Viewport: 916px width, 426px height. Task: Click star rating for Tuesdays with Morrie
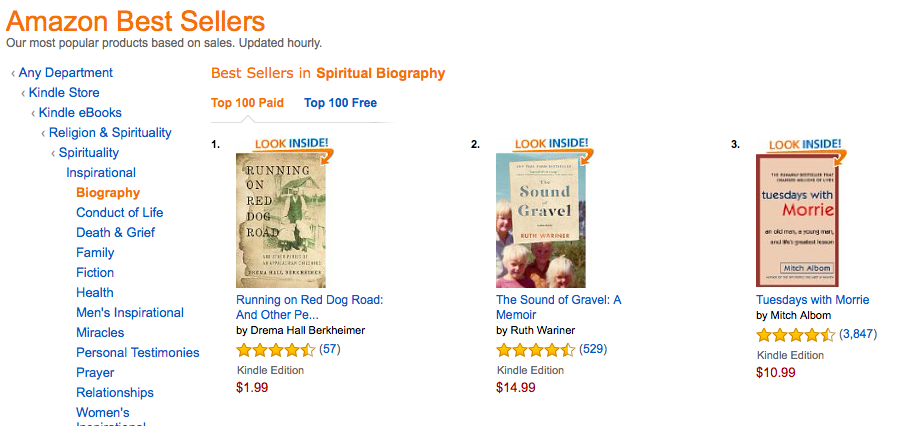(795, 333)
